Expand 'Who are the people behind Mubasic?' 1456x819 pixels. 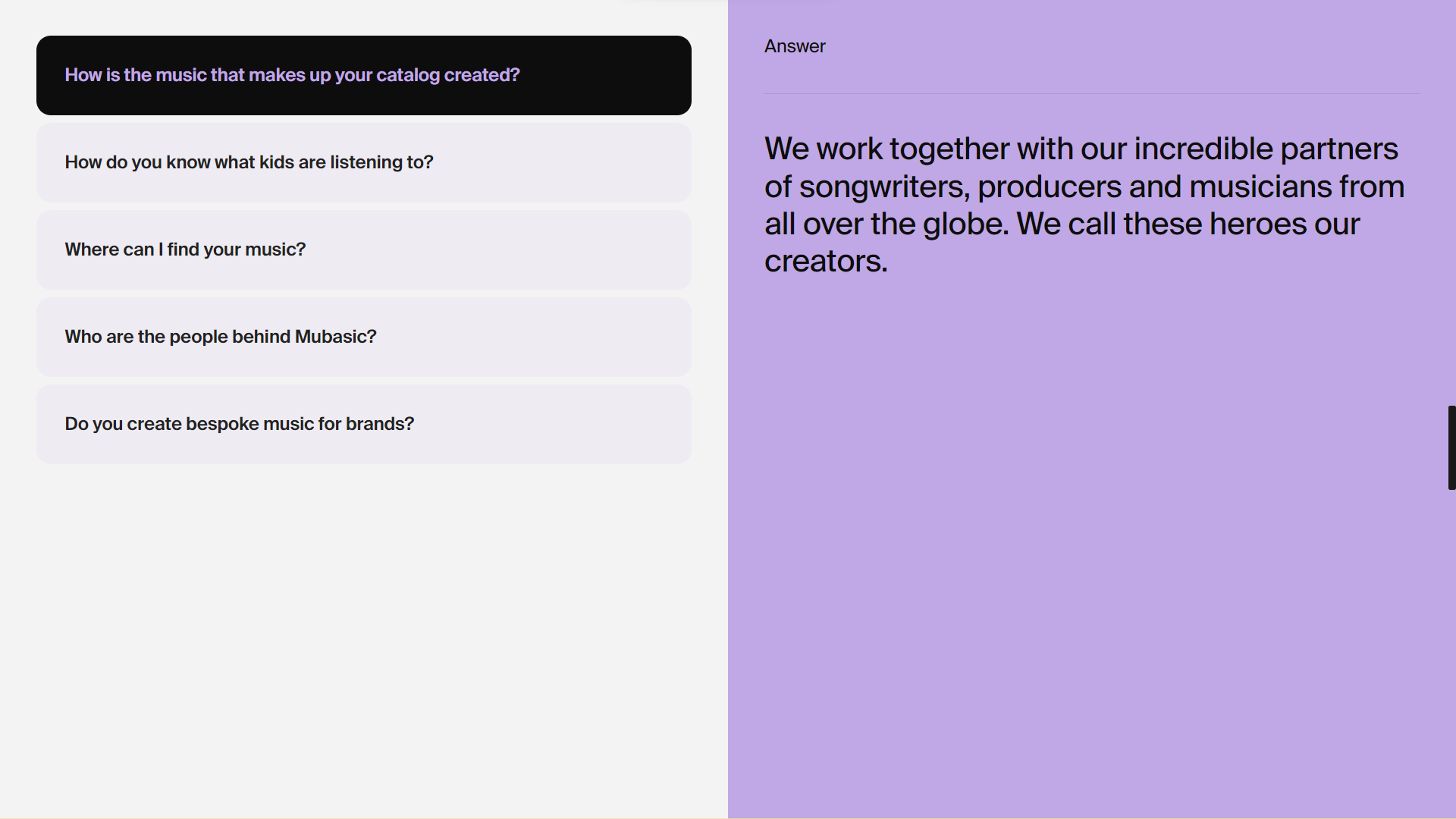tap(364, 337)
